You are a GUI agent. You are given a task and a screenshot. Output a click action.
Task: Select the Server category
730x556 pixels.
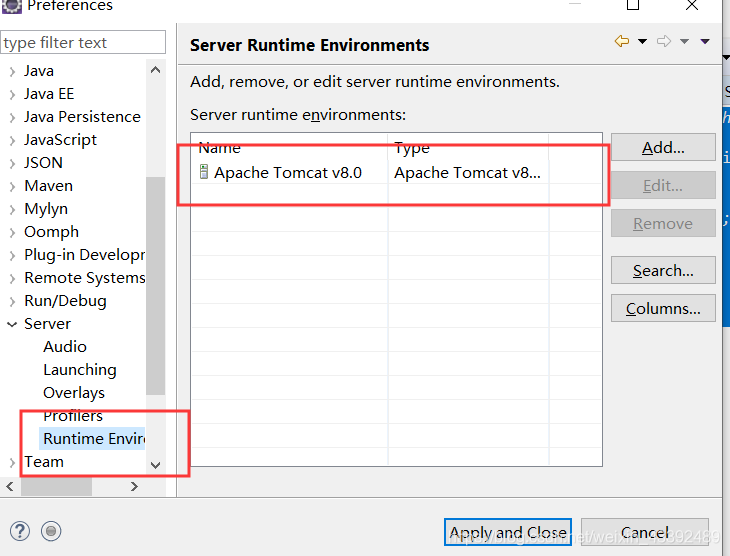47,324
